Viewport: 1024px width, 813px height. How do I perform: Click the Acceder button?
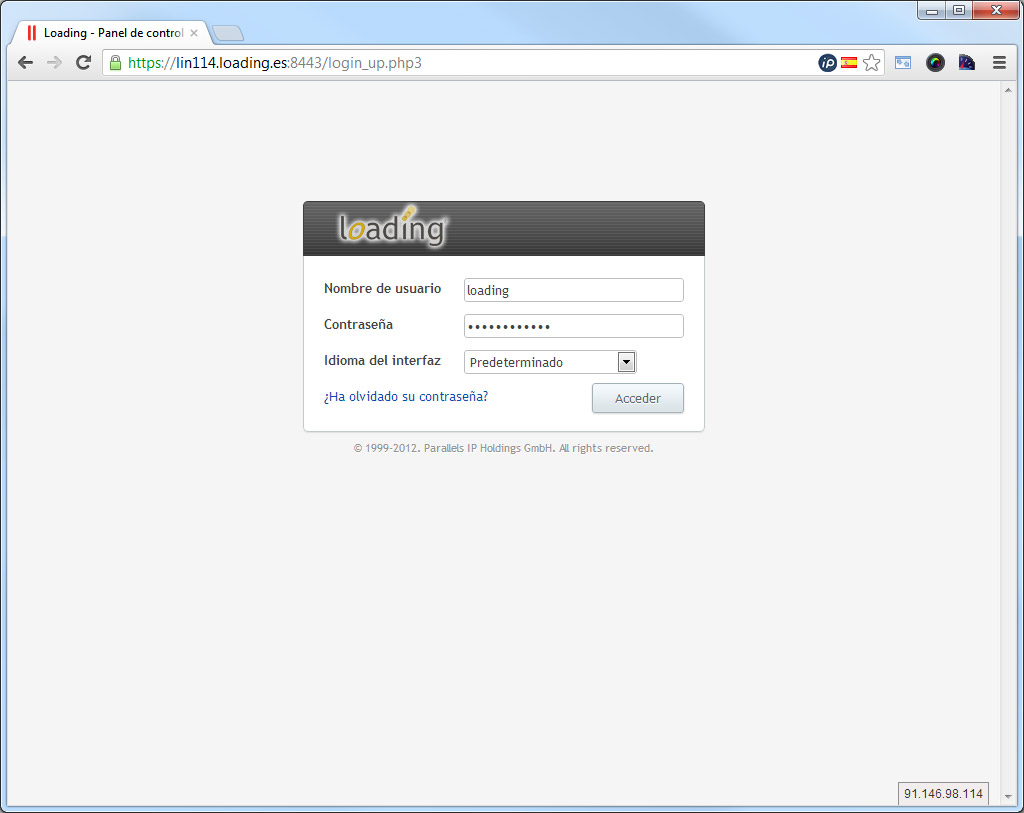click(x=637, y=398)
